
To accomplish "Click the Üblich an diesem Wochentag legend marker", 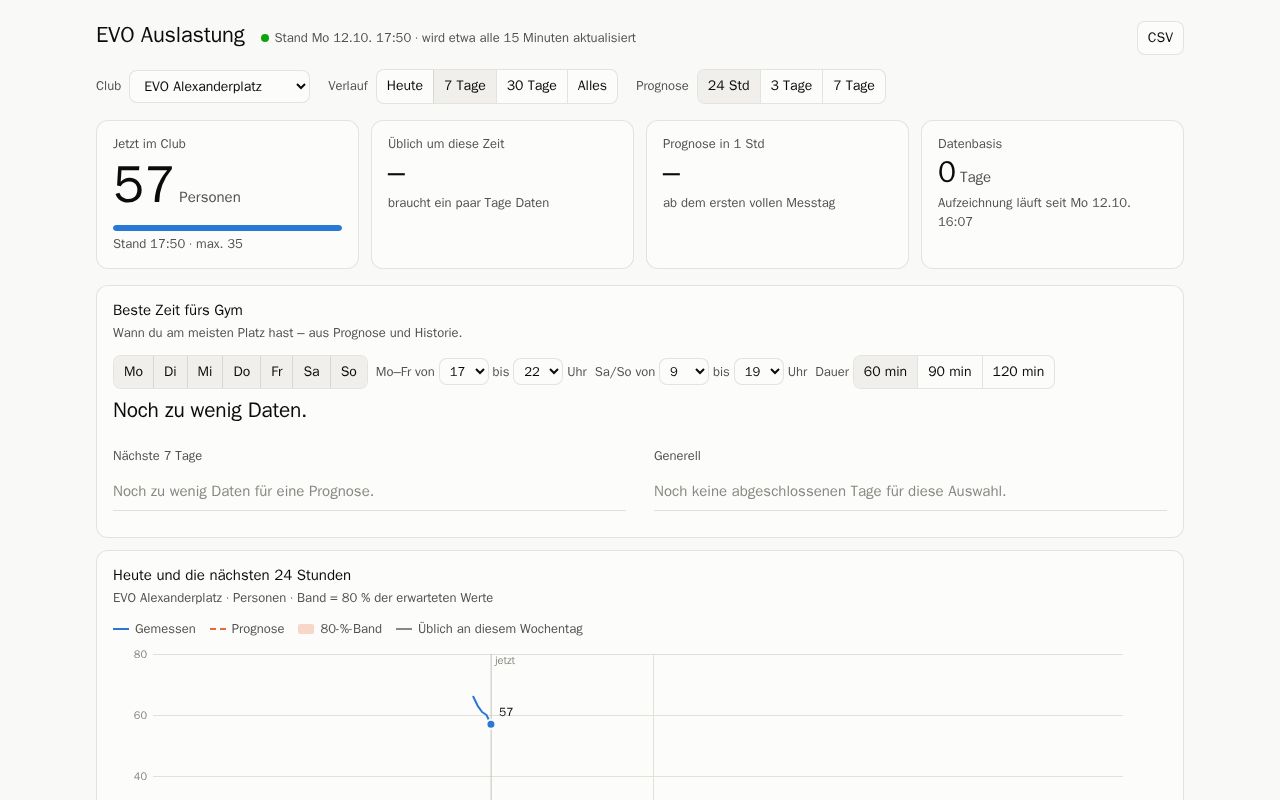I will (404, 629).
